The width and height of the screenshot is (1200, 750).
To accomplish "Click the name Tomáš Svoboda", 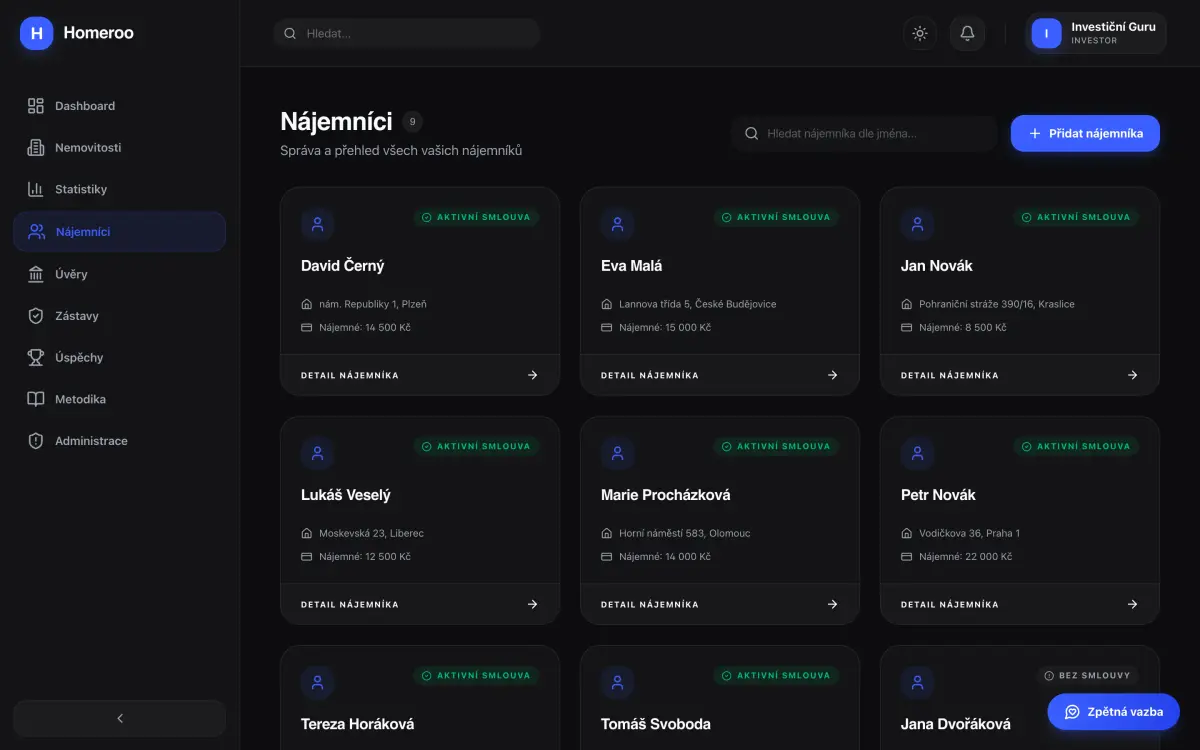I will [x=656, y=724].
